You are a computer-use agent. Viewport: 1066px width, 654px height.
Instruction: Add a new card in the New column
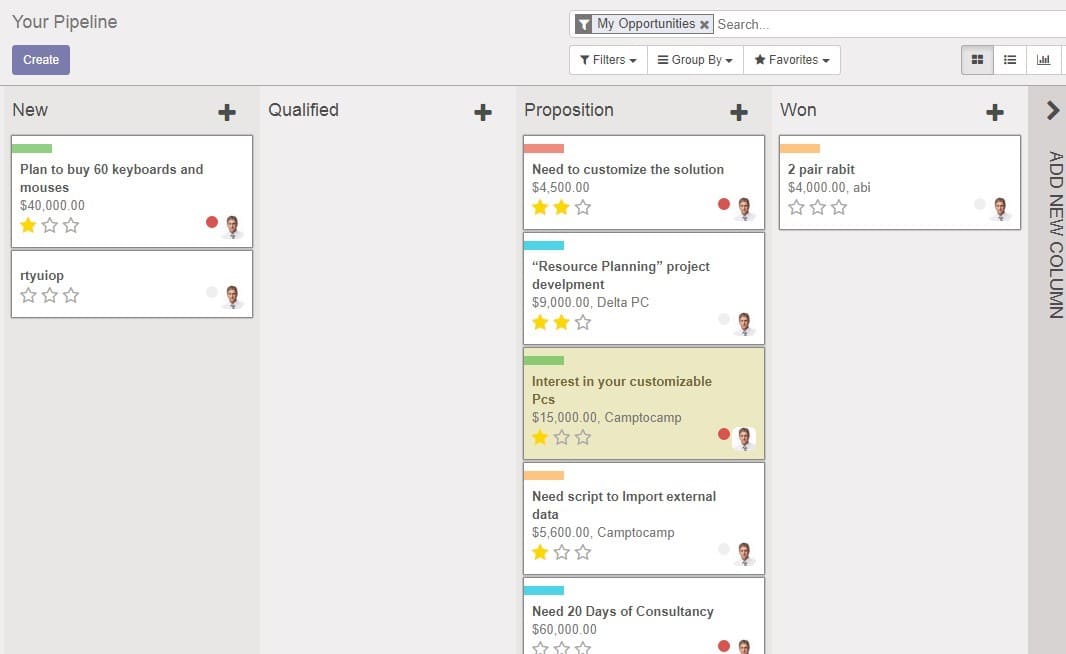227,112
